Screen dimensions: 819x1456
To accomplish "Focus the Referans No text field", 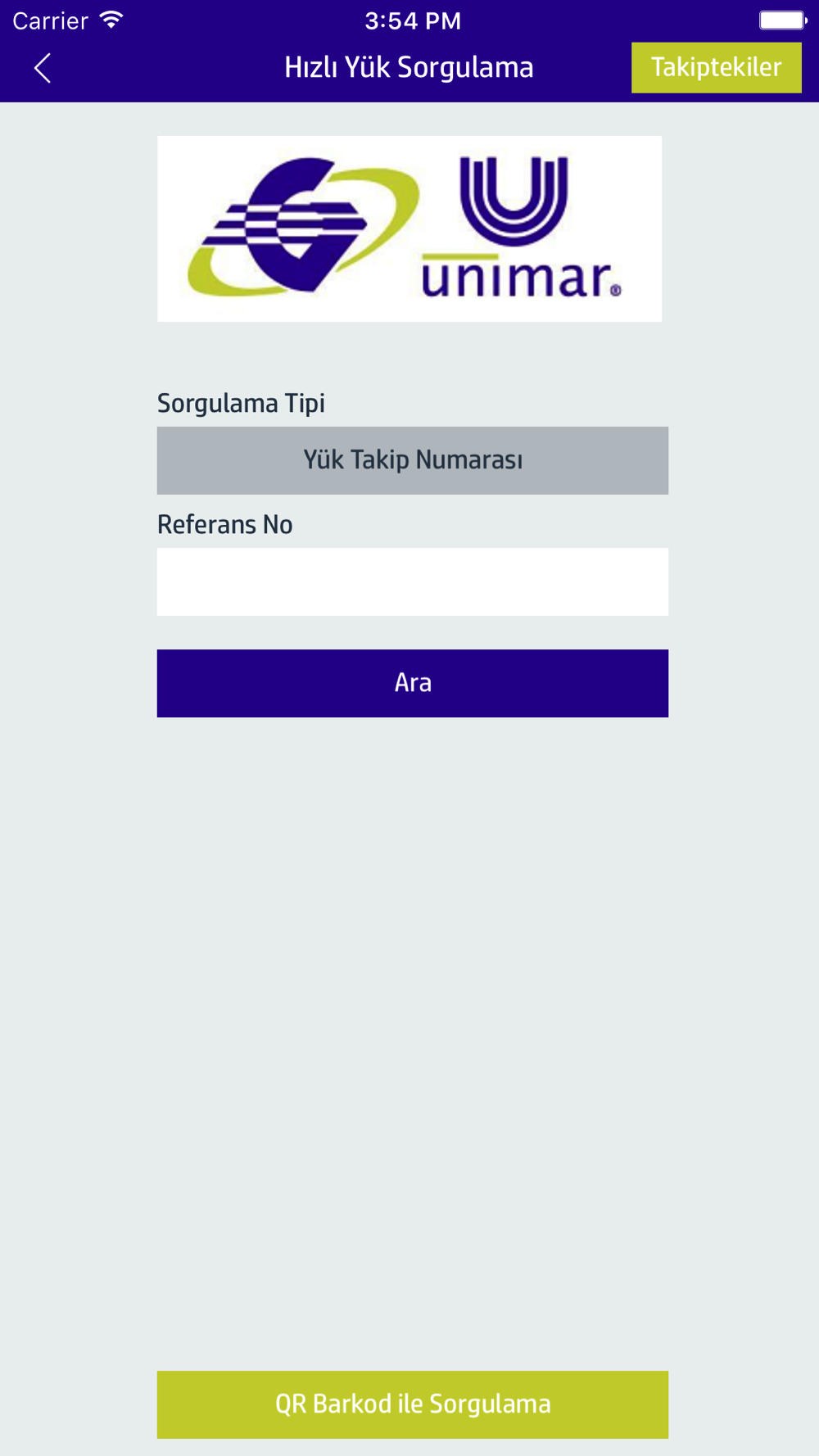I will 413,581.
